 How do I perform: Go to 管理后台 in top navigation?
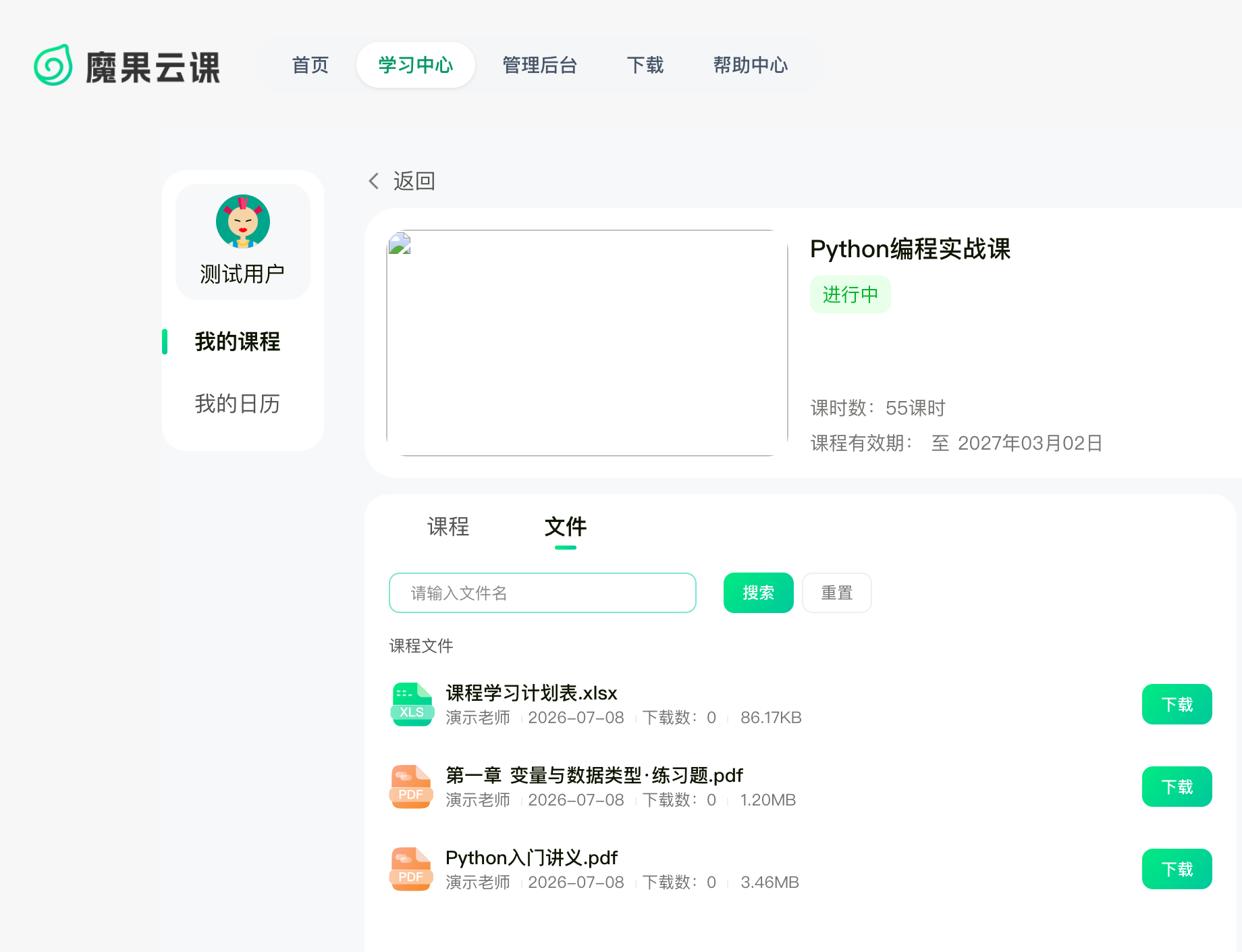540,65
